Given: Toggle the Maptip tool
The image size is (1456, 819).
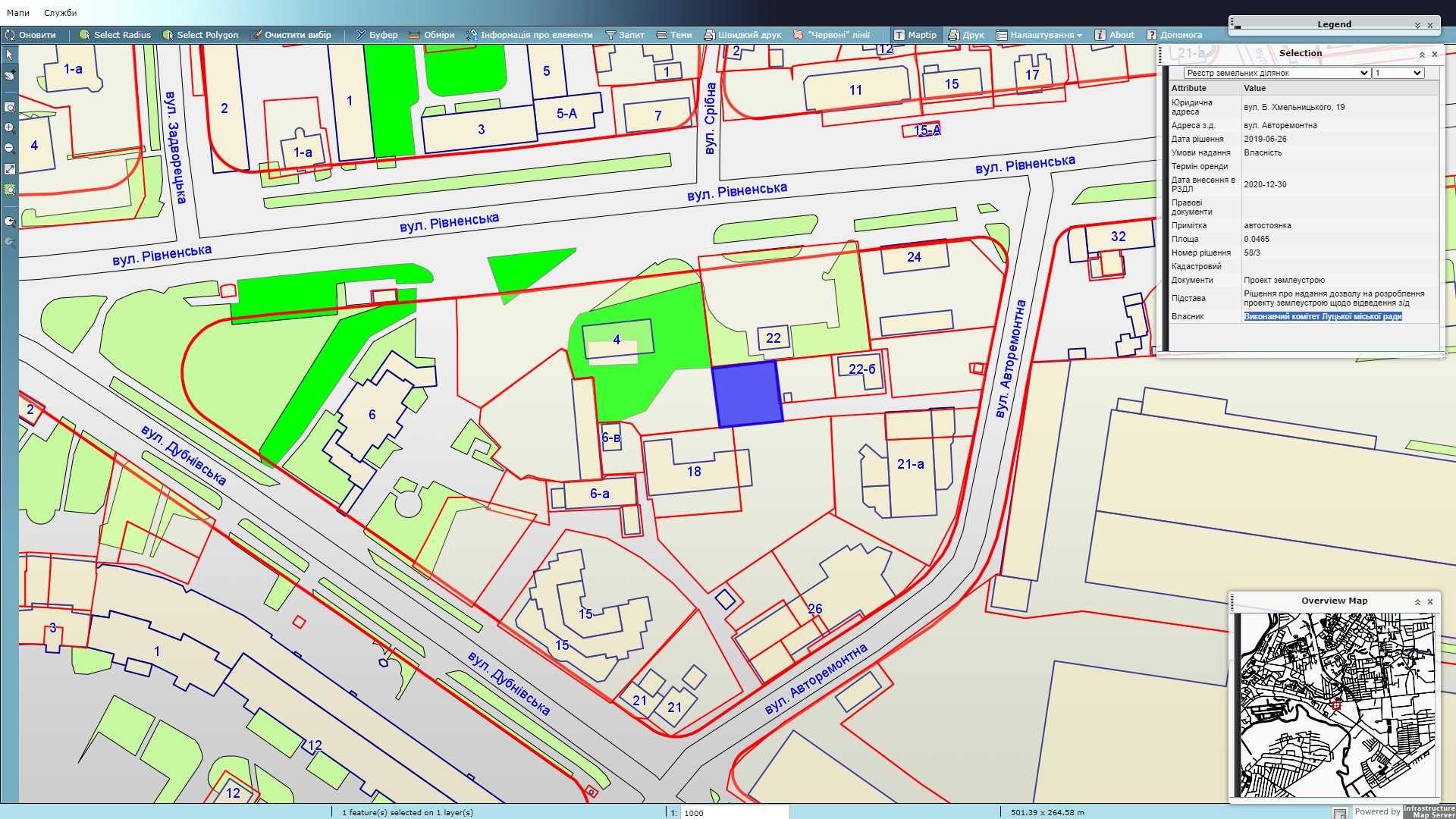Looking at the screenshot, I should (x=915, y=35).
